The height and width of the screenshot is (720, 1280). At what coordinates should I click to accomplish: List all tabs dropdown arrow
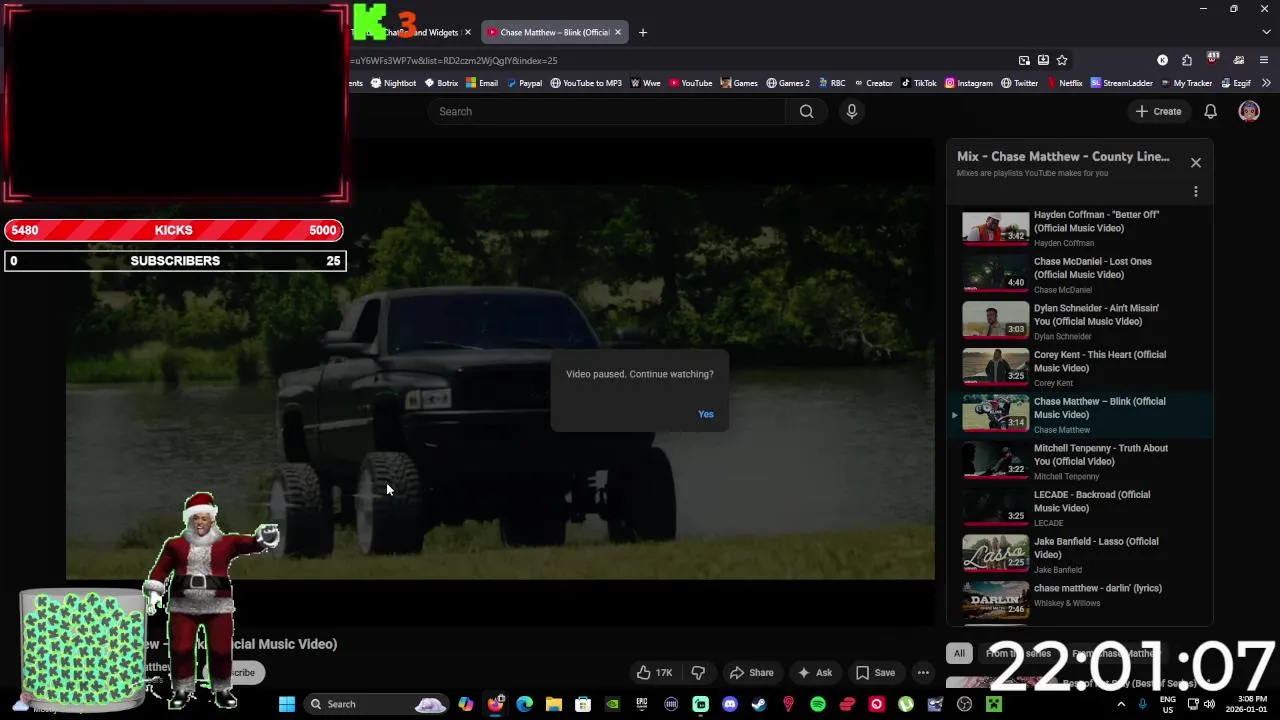click(1264, 32)
